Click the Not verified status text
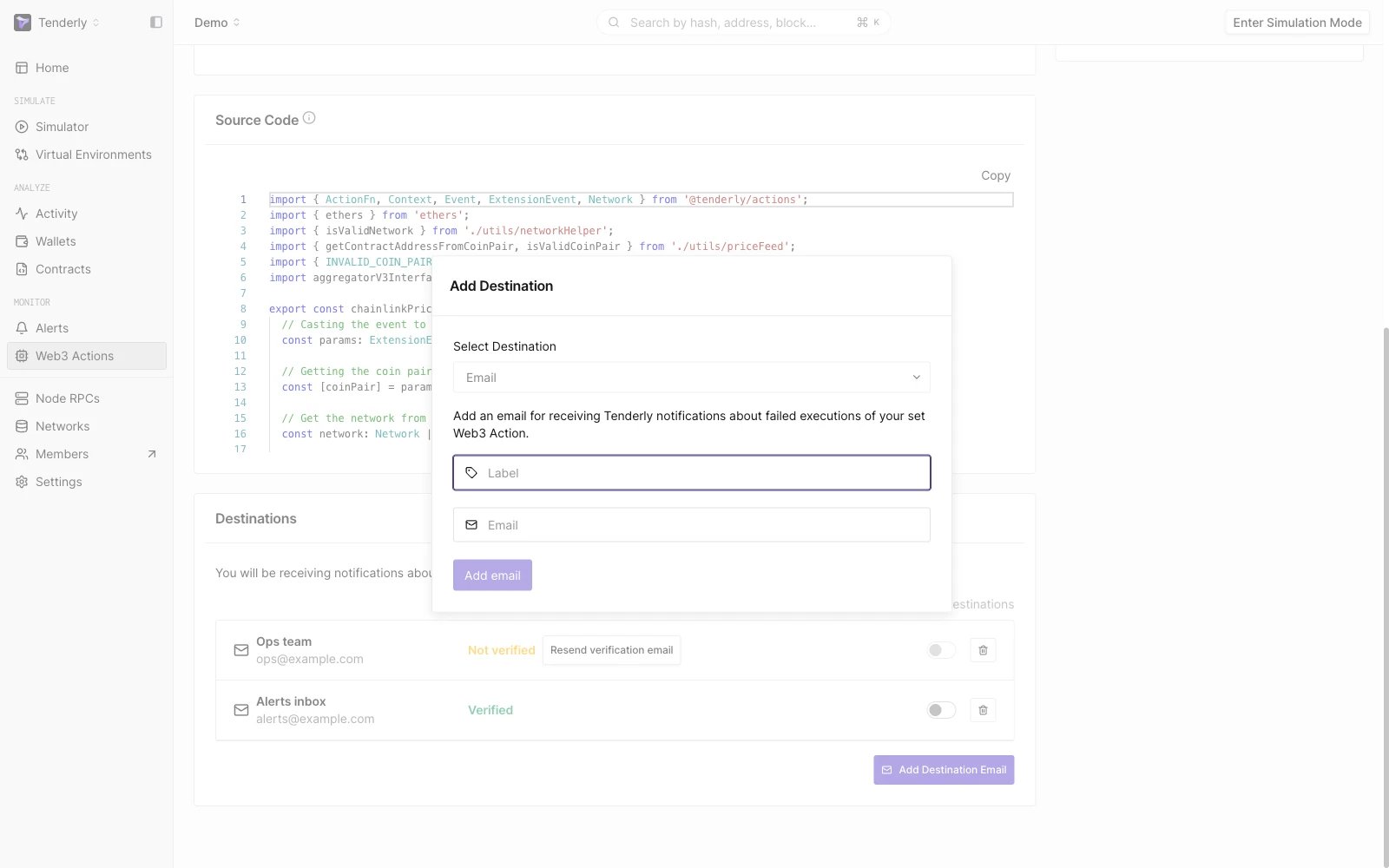The height and width of the screenshot is (868, 1389). click(501, 650)
